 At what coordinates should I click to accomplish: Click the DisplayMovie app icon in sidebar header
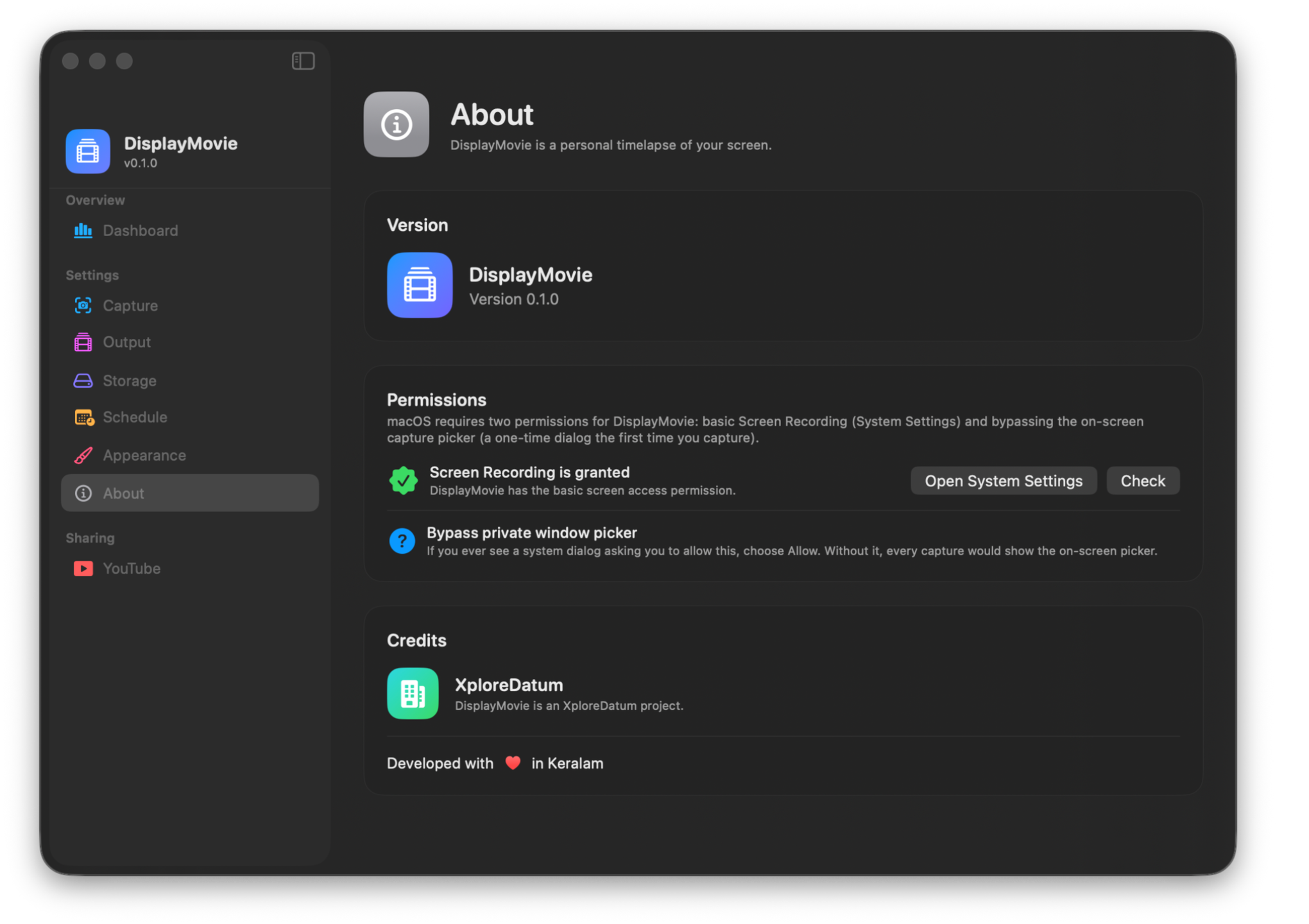tap(88, 151)
